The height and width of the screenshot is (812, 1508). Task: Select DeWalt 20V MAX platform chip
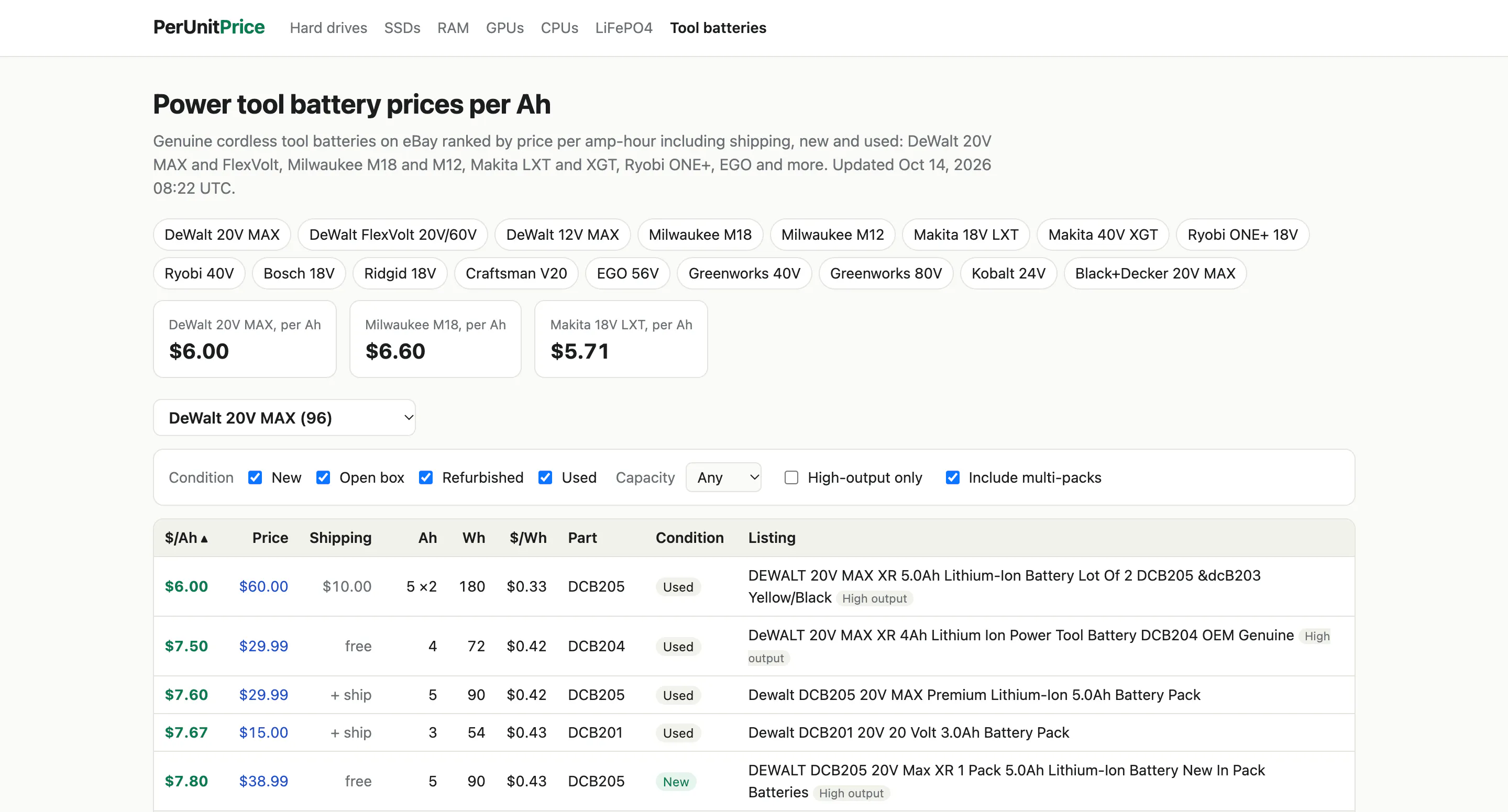click(222, 235)
